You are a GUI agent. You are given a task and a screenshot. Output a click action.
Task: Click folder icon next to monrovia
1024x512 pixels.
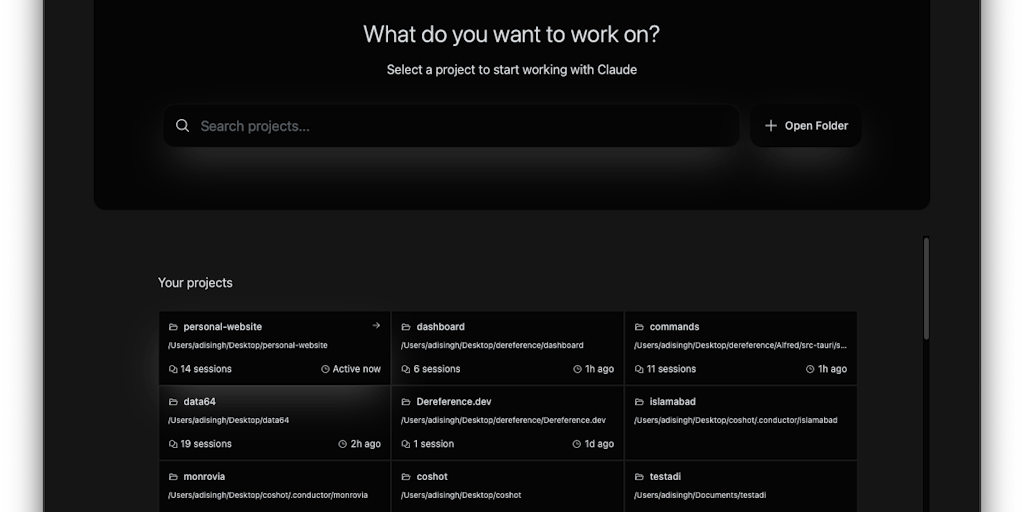coord(173,477)
